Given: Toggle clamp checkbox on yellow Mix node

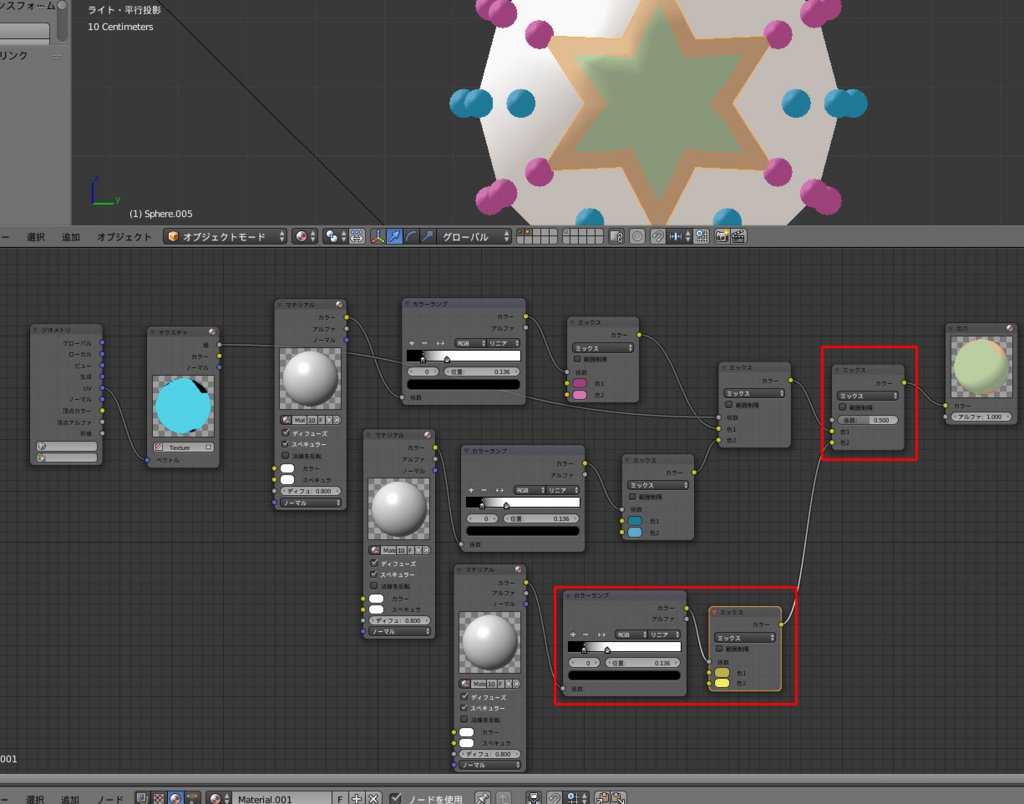Looking at the screenshot, I should tap(720, 649).
